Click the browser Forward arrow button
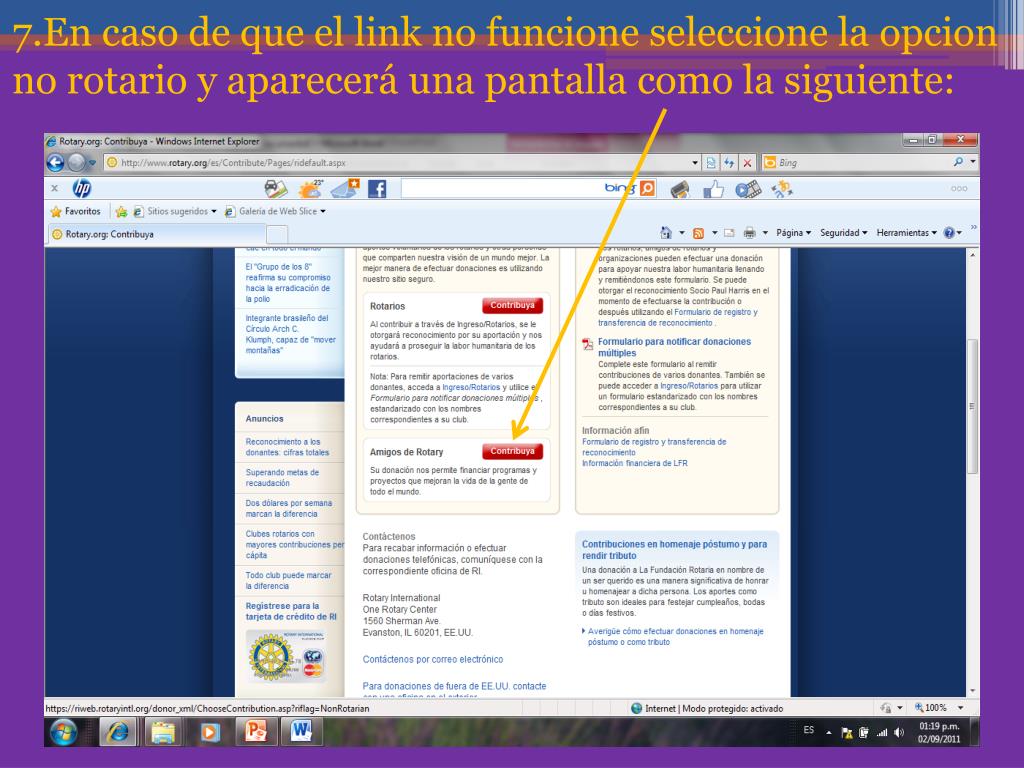 [x=76, y=163]
